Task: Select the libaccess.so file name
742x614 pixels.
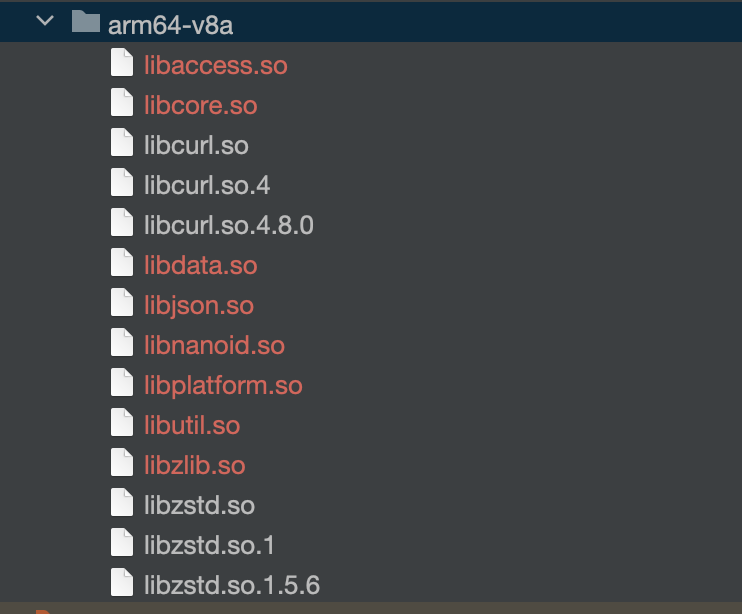Action: 215,65
